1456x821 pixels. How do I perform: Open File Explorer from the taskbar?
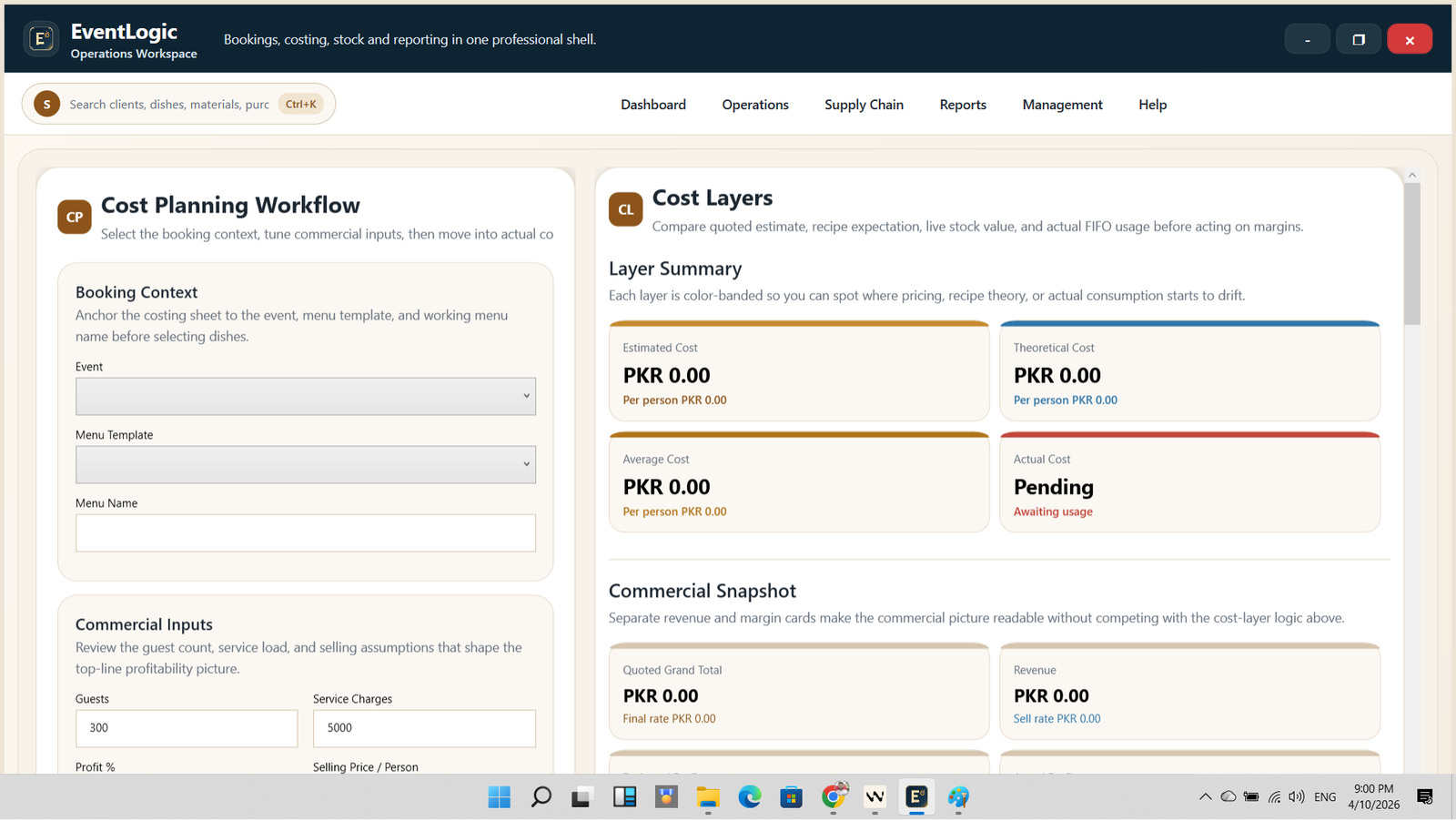pyautogui.click(x=708, y=796)
